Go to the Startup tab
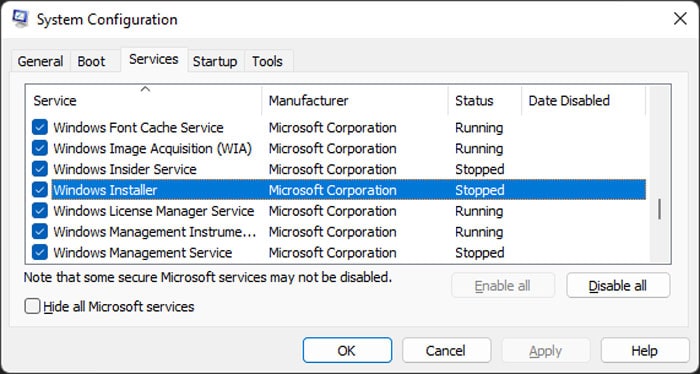The image size is (700, 374). pos(215,61)
